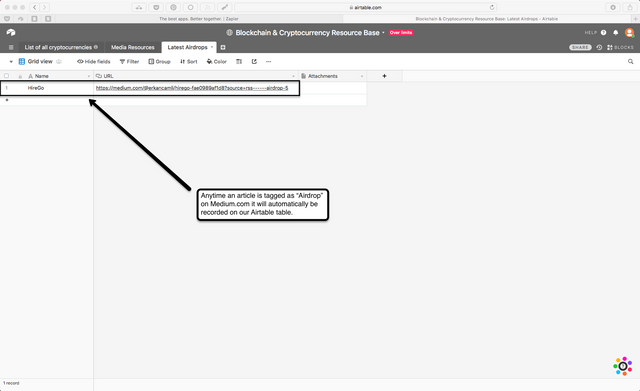Add a new table with plus icon
The height and width of the screenshot is (391, 640).
coord(223,47)
